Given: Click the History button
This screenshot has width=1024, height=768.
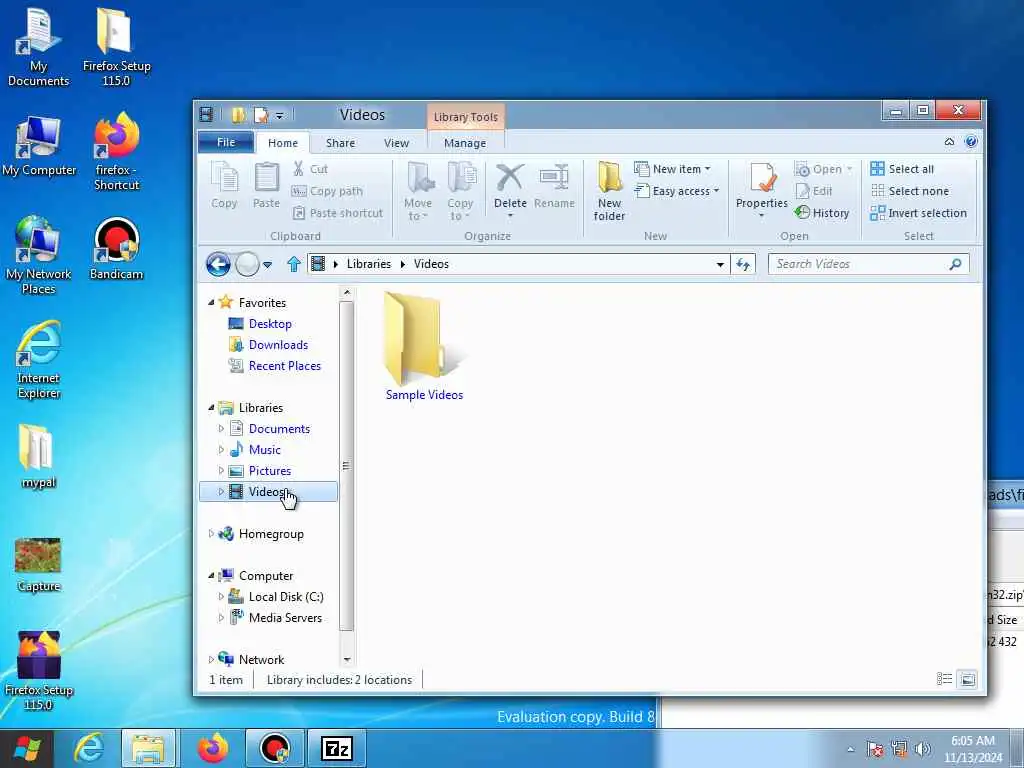Looking at the screenshot, I should 822,213.
